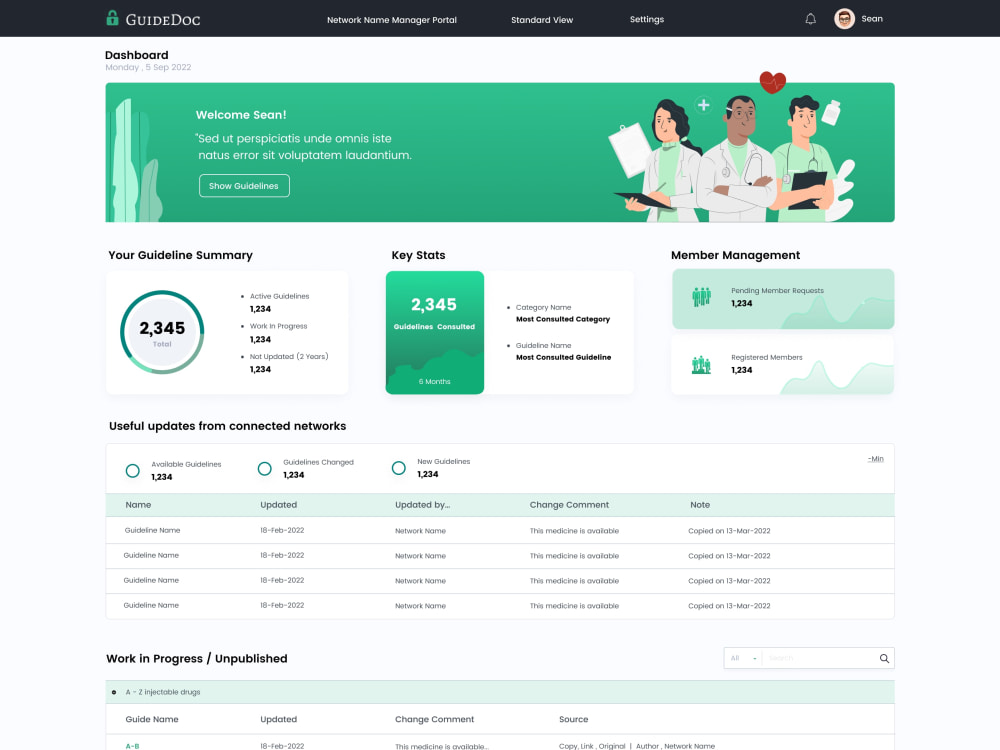The image size is (1000, 750).
Task: Open the Registered Members card
Action: pos(783,365)
